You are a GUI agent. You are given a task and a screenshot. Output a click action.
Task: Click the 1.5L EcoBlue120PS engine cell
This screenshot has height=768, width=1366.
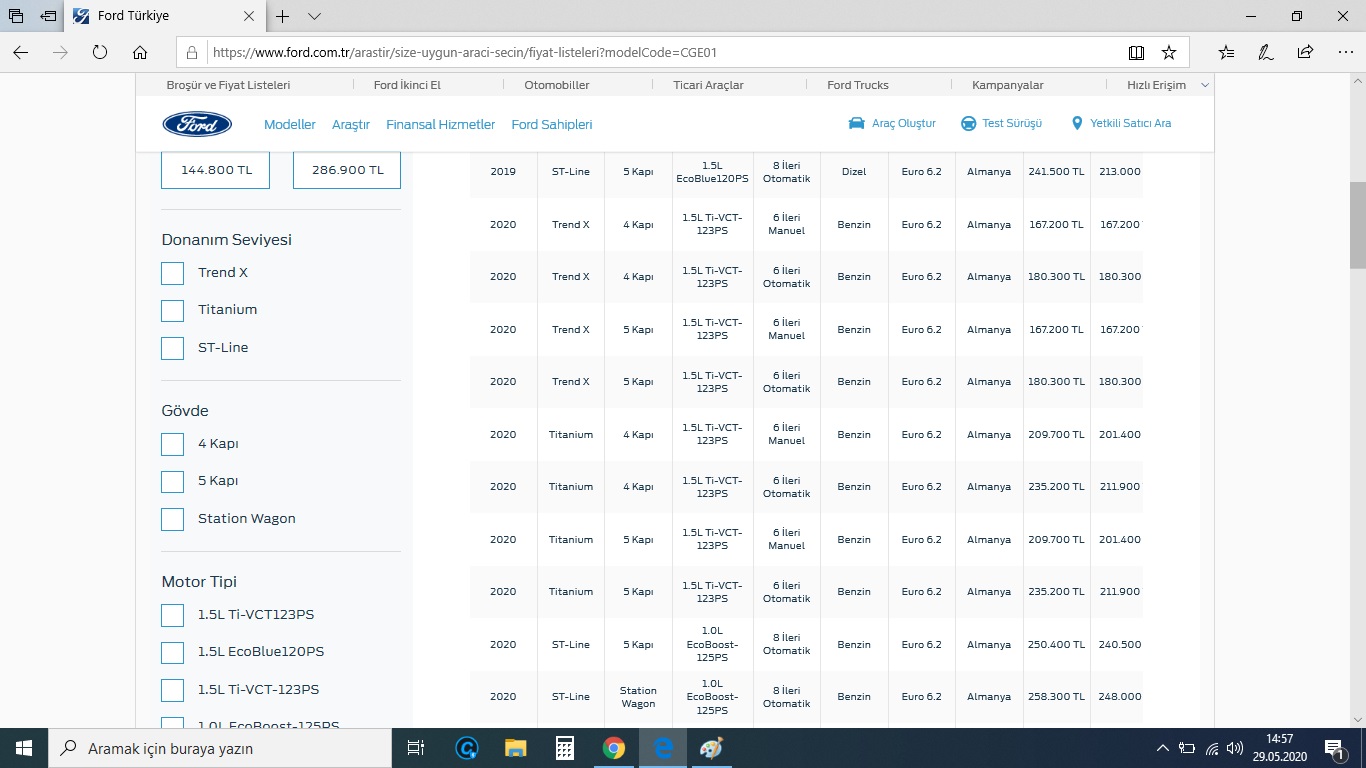711,172
